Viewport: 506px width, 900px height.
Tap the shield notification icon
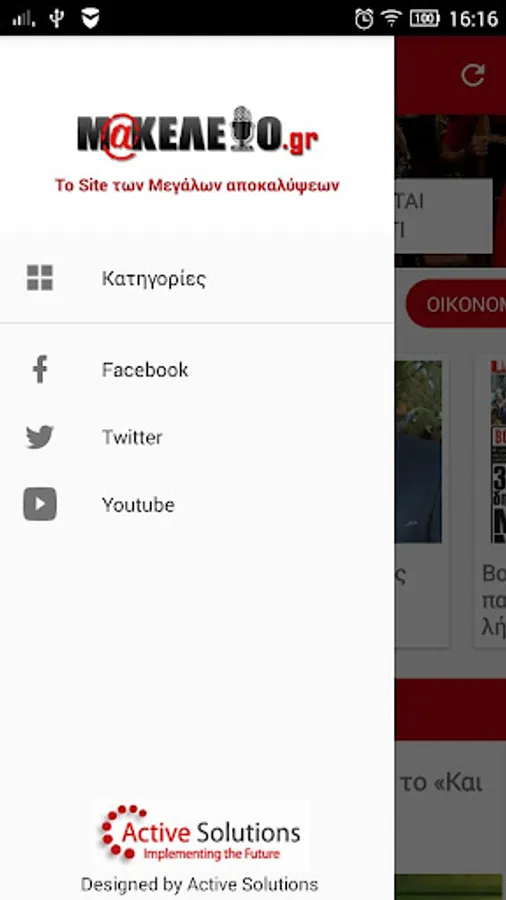pos(90,18)
